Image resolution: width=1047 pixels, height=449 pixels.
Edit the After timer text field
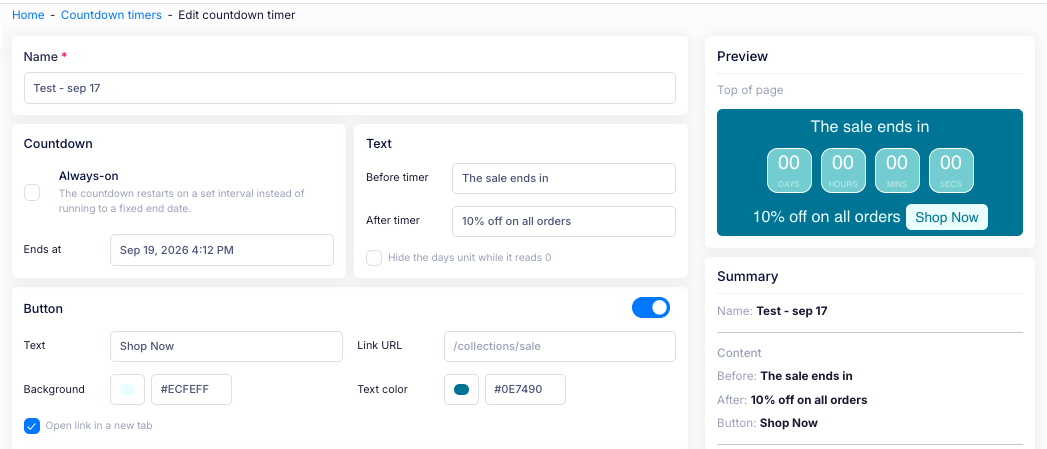click(x=564, y=221)
